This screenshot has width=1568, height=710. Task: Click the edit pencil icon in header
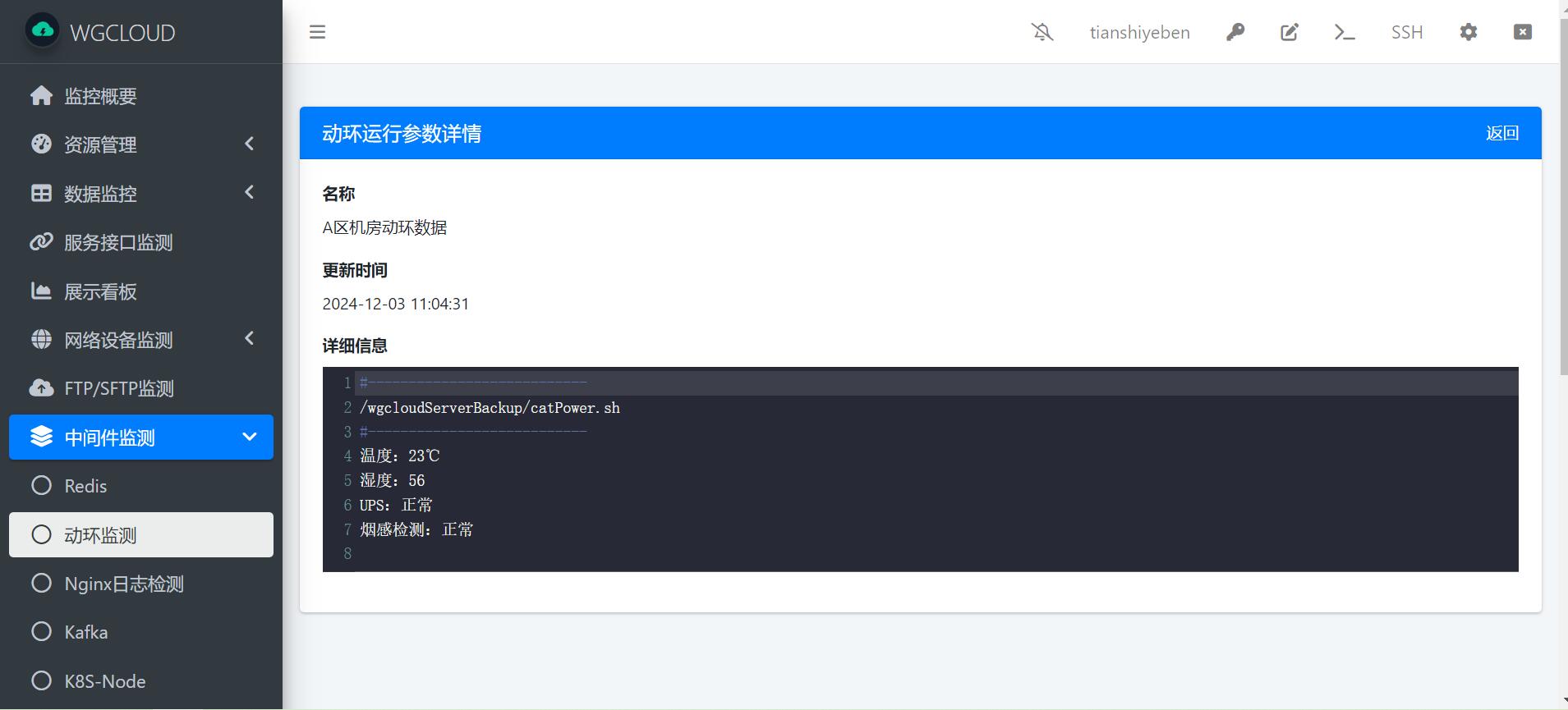pos(1290,32)
